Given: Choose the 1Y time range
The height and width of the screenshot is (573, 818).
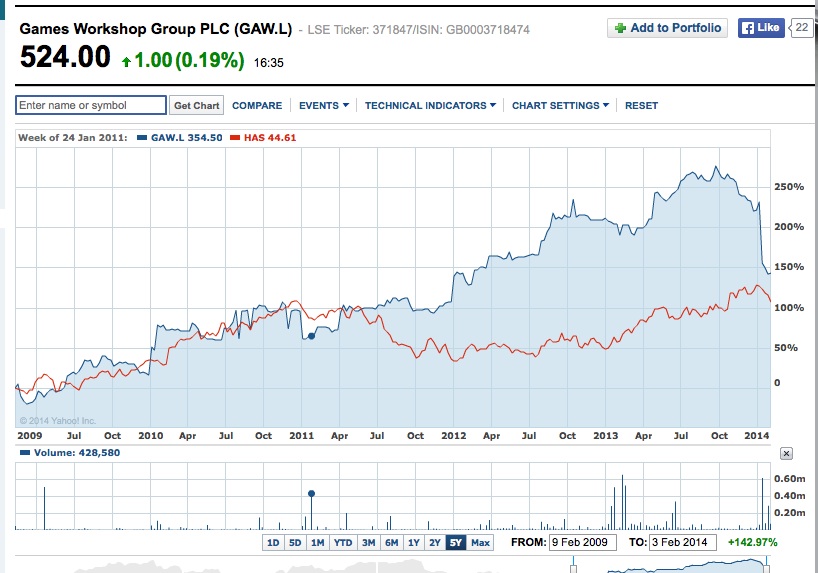Looking at the screenshot, I should (x=413, y=543).
